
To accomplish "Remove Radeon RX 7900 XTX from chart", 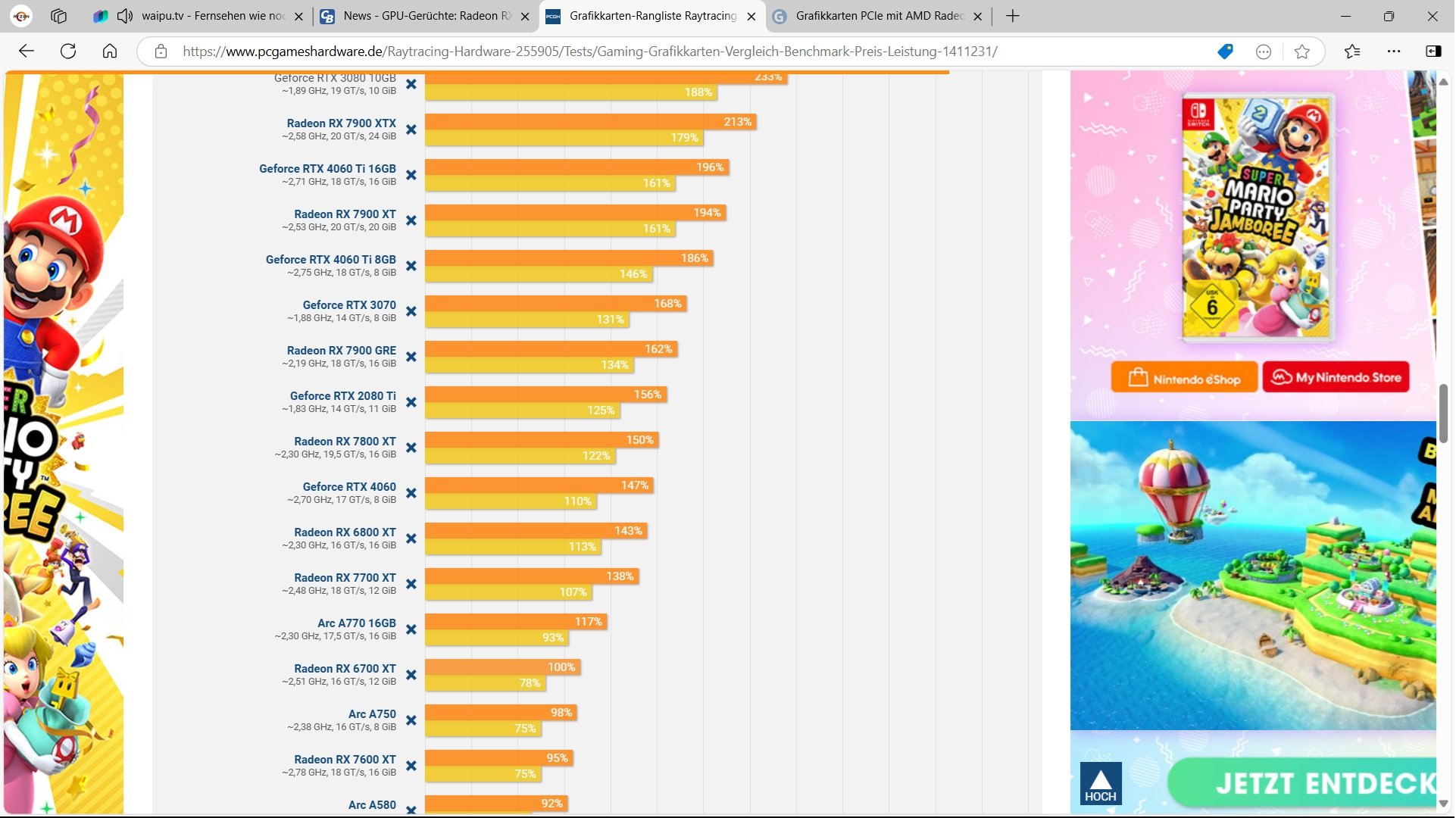I will [x=411, y=130].
